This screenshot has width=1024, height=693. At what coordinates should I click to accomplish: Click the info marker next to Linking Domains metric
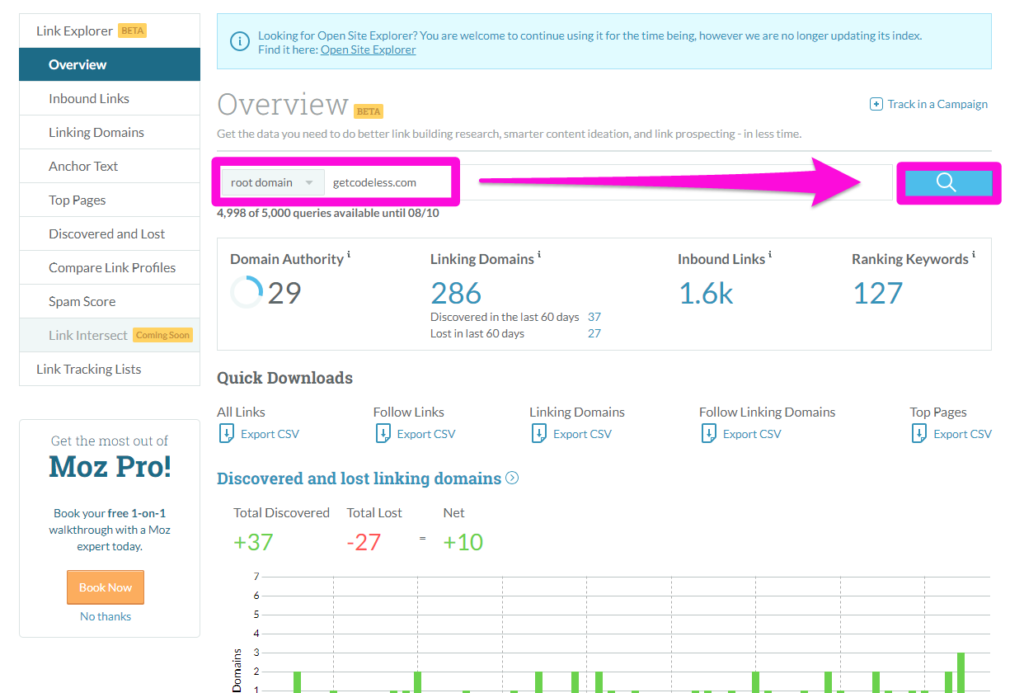(x=539, y=255)
